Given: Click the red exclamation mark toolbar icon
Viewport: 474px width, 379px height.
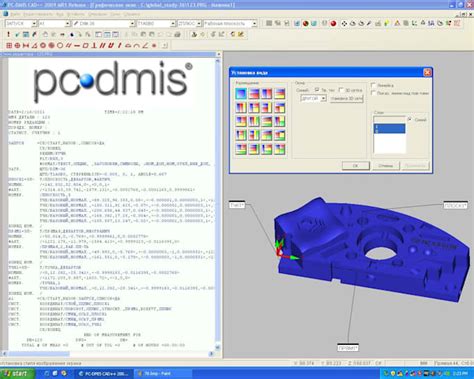Looking at the screenshot, I should [x=9, y=34].
